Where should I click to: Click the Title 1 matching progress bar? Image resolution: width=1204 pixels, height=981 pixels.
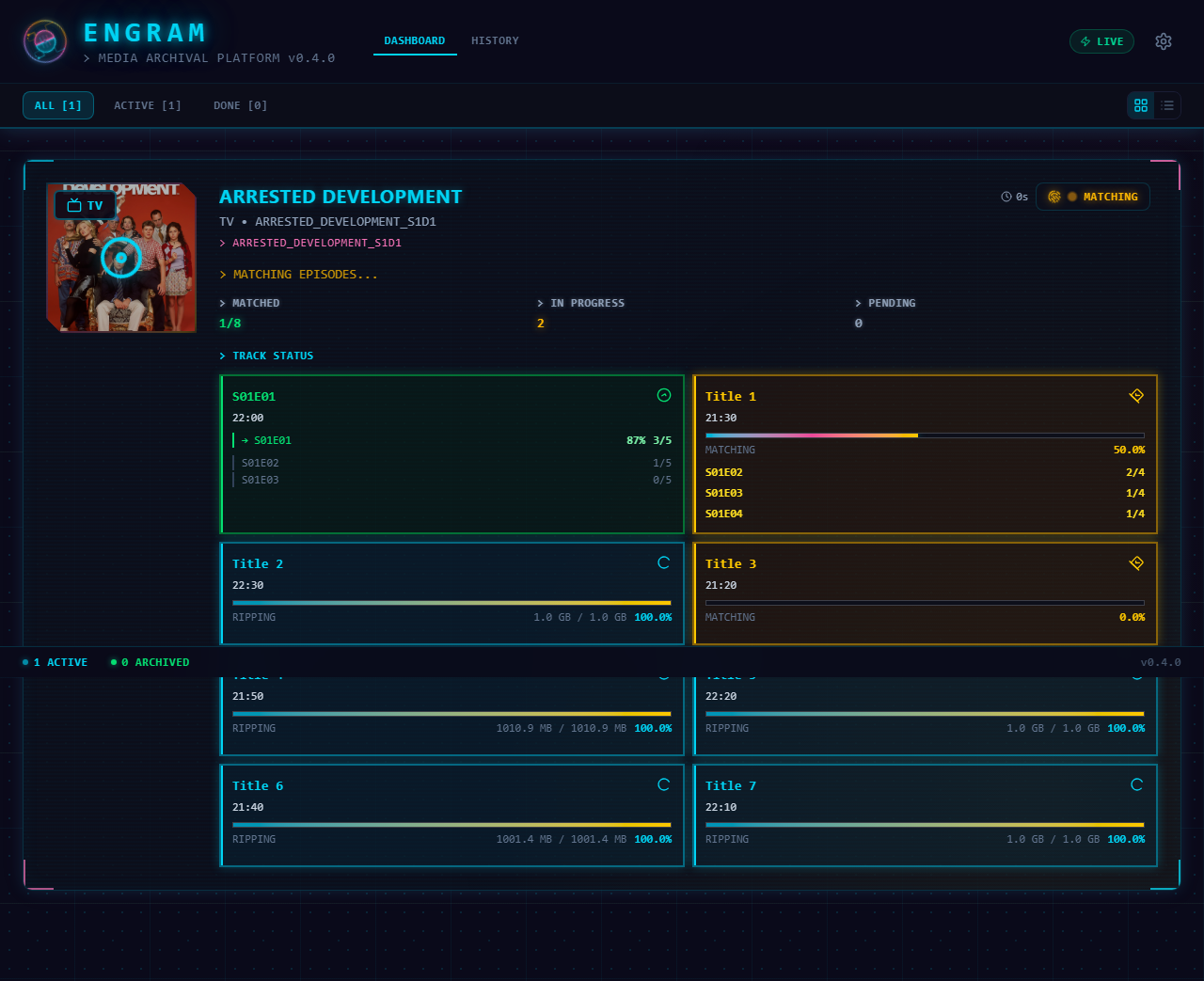[x=926, y=435]
